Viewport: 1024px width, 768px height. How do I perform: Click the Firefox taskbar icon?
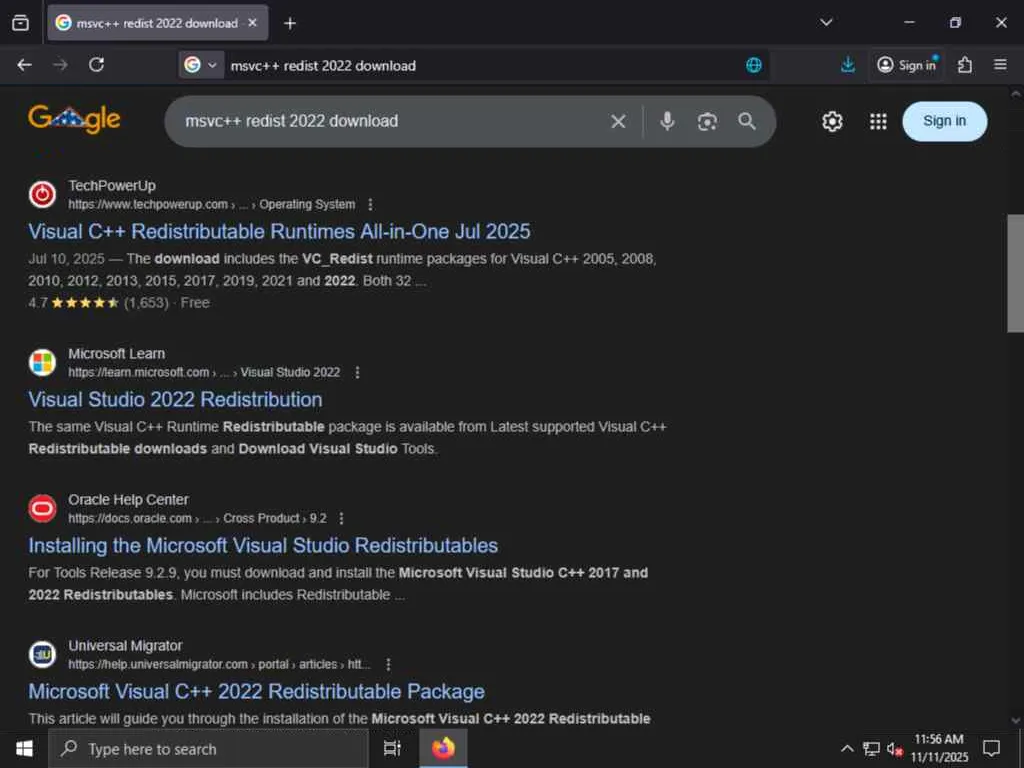pos(443,749)
